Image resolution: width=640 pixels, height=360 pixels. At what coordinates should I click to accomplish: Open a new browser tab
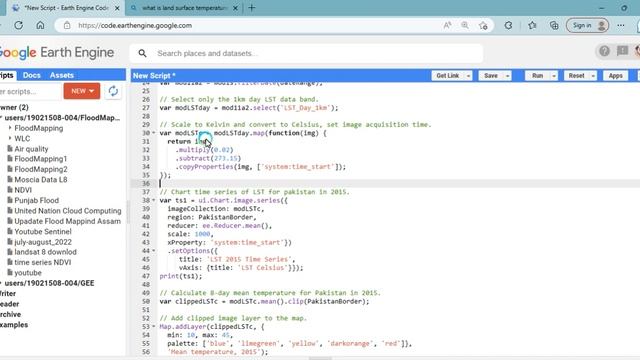point(252,8)
